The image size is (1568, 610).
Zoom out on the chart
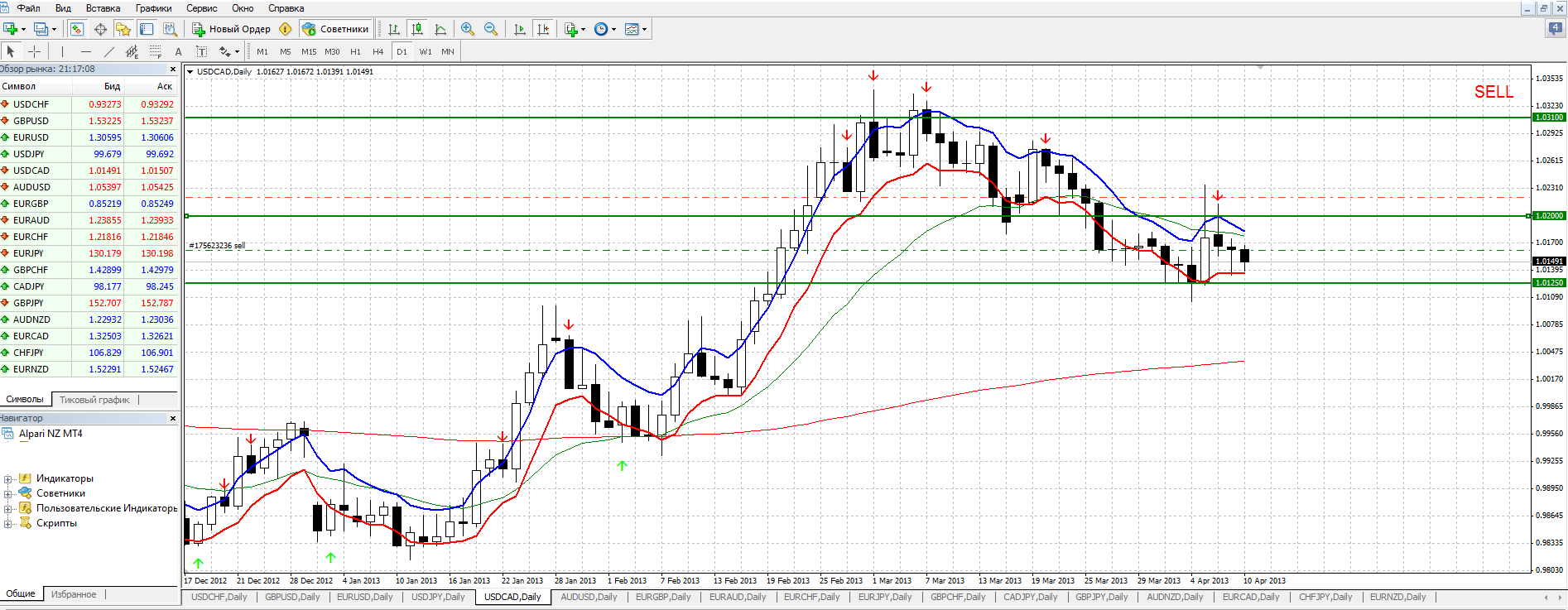(491, 29)
